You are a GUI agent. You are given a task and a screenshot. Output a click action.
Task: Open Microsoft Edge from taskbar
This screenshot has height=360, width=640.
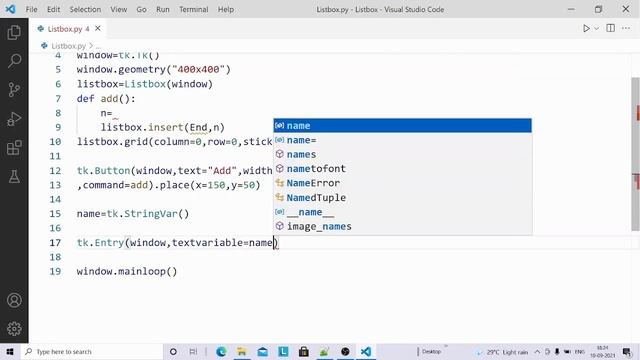point(221,351)
